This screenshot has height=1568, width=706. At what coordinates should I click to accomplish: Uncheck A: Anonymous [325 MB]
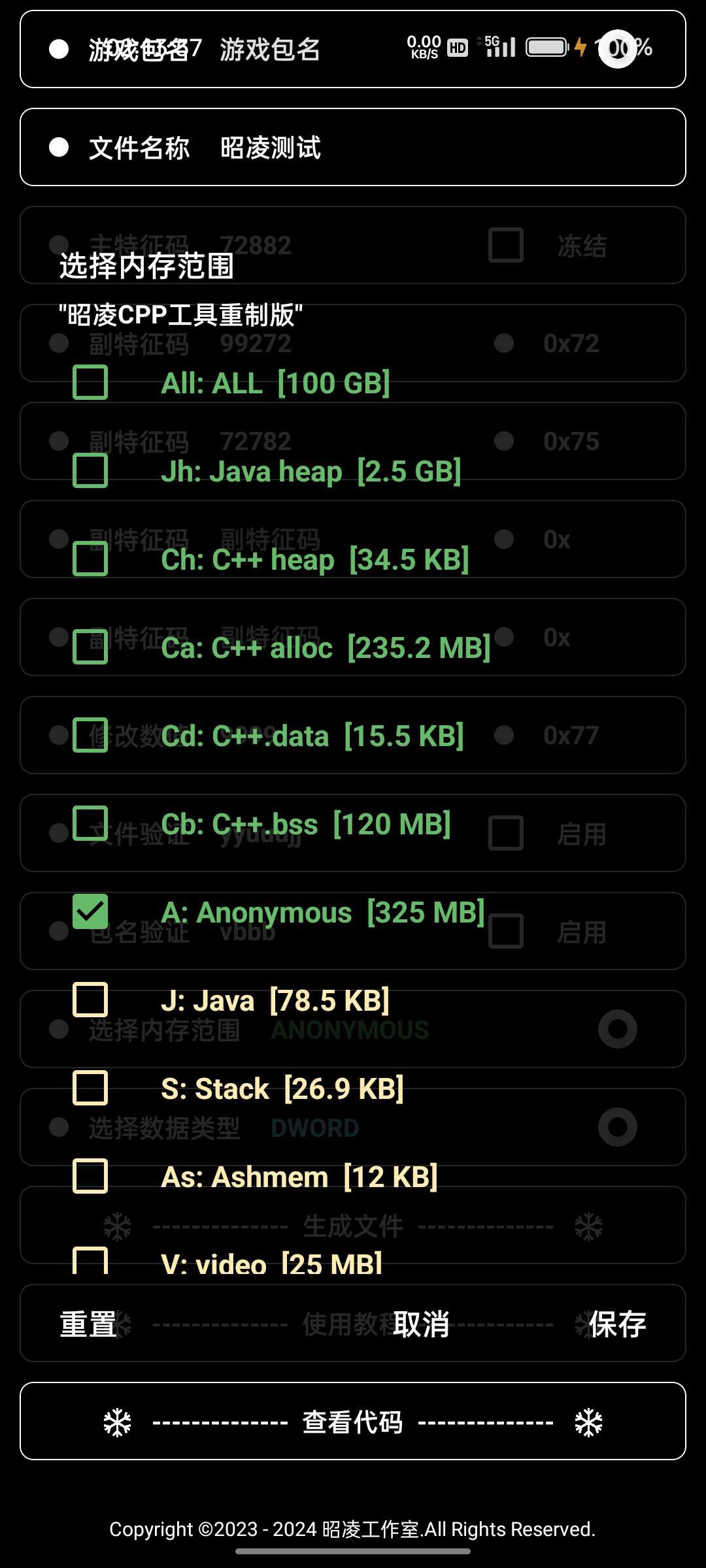(91, 911)
